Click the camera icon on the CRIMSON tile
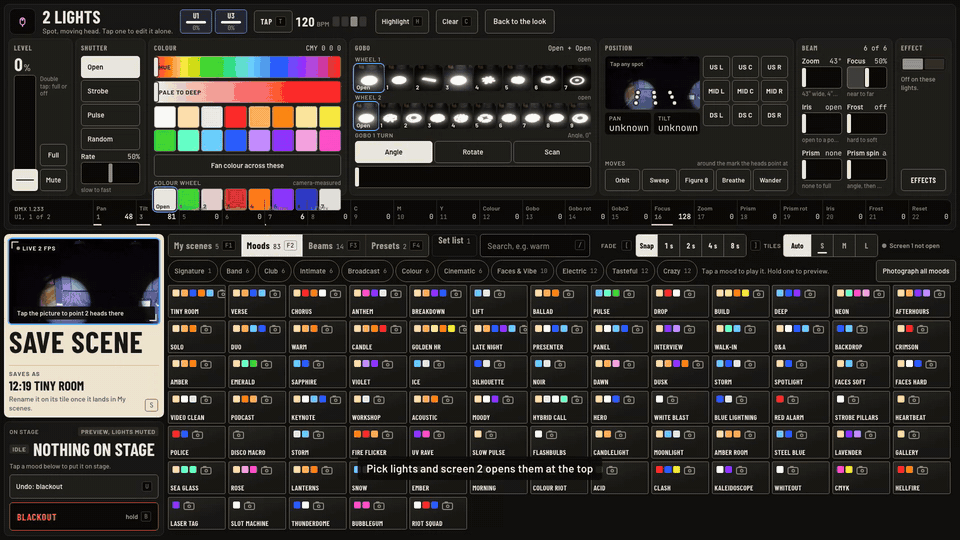The width and height of the screenshot is (960, 540). (x=923, y=329)
